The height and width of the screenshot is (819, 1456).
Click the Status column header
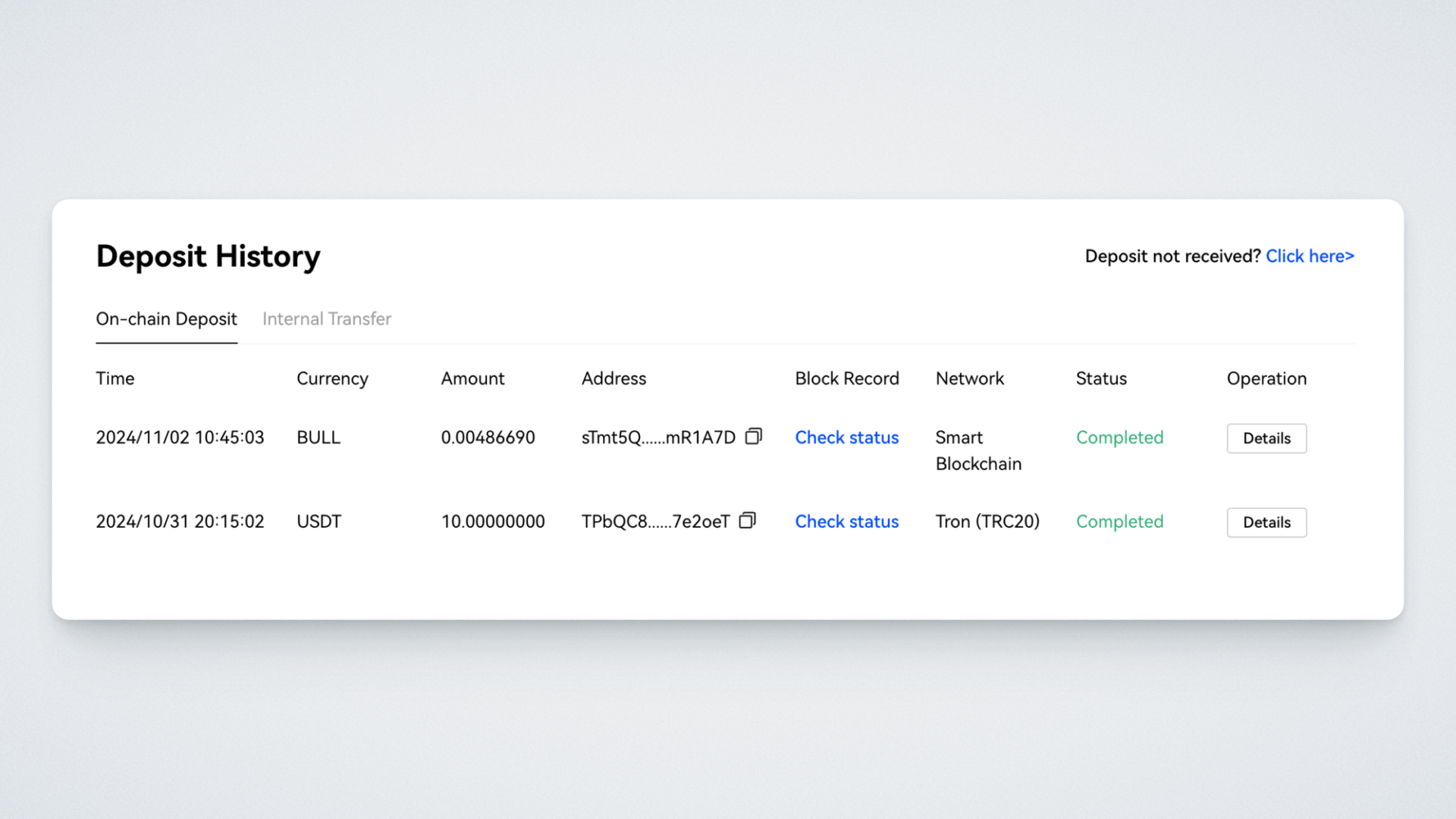[1101, 378]
